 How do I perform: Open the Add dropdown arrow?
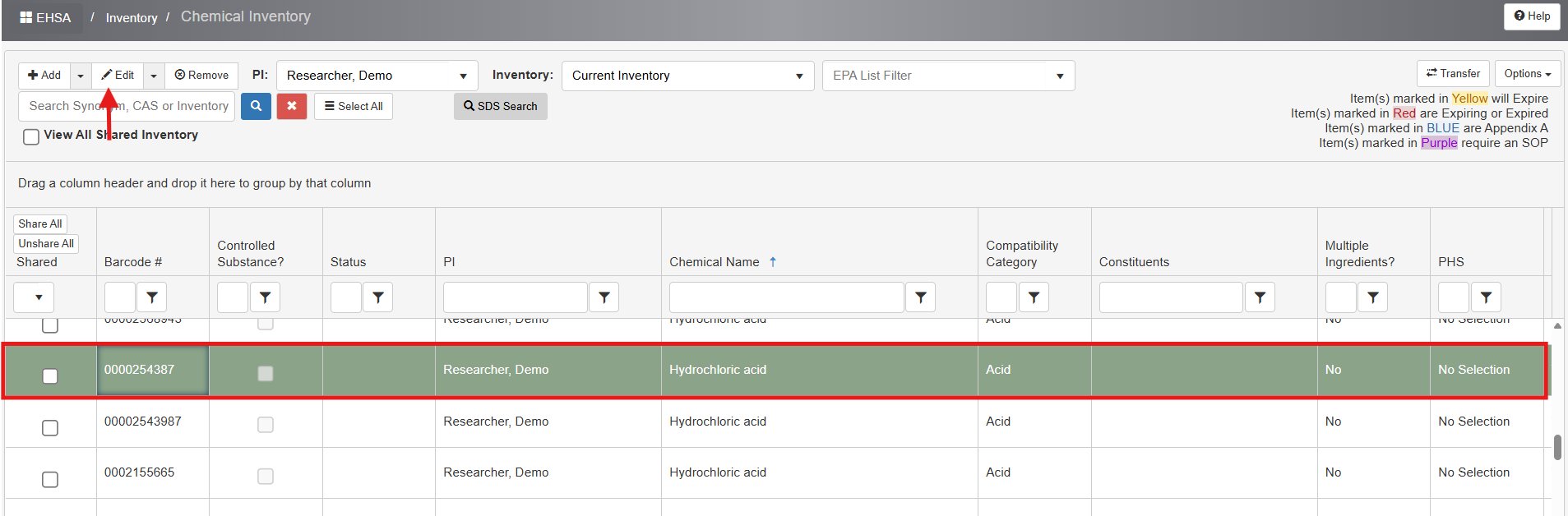(81, 76)
